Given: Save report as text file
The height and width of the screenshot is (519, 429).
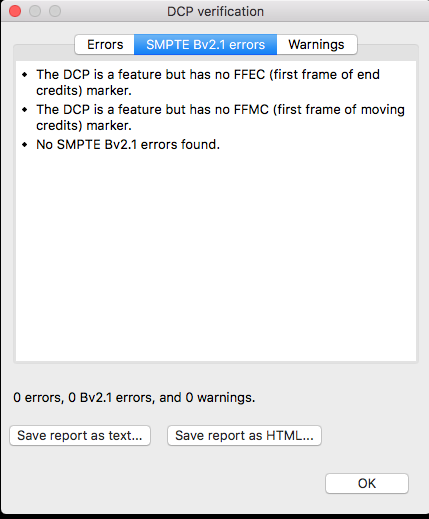Looking at the screenshot, I should pyautogui.click(x=80, y=435).
